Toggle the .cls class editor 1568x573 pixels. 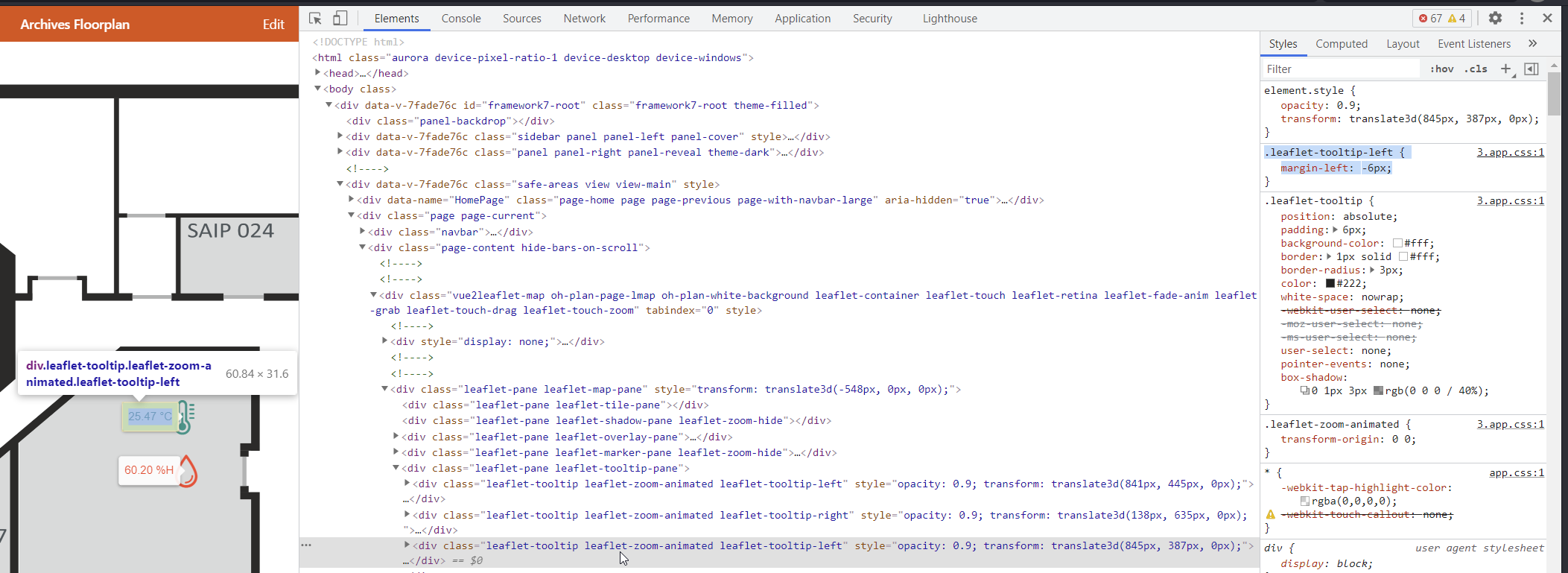tap(1476, 69)
